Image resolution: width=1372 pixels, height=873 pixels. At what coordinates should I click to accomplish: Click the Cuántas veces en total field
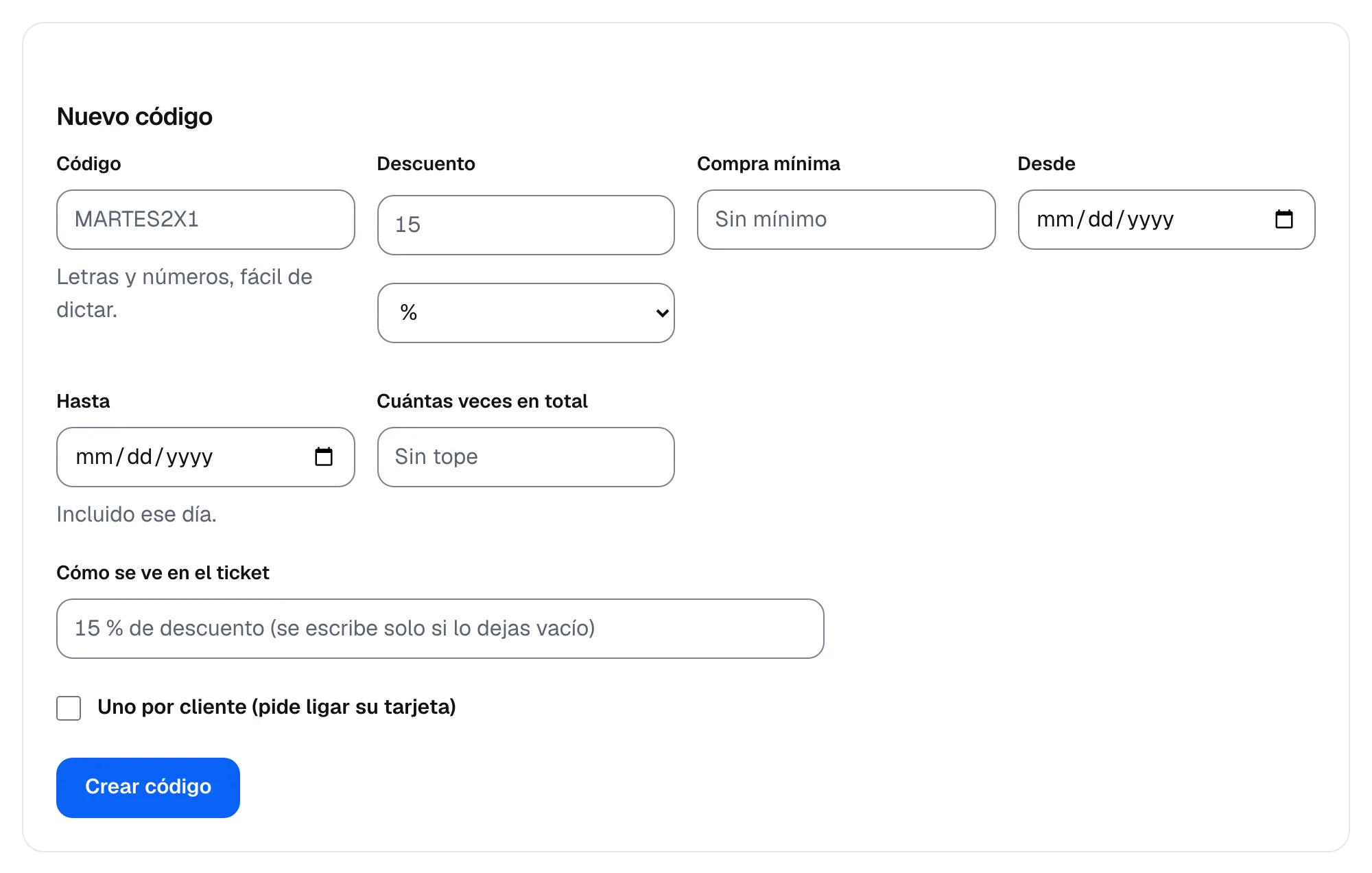click(x=526, y=457)
